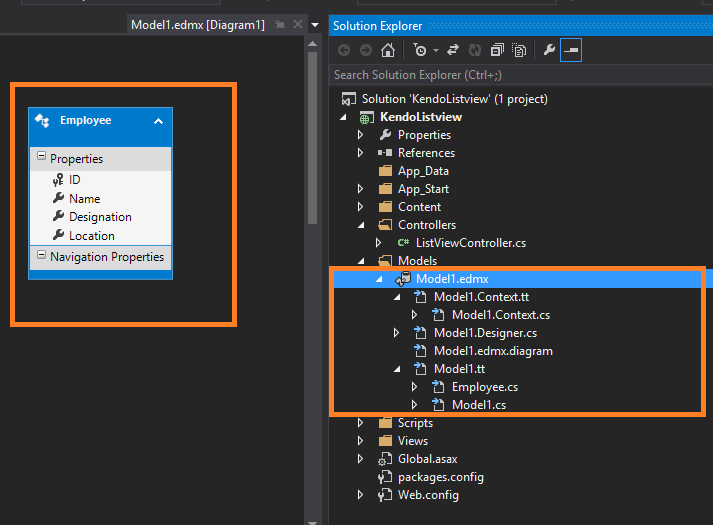Open the Pending Changes Filter dropdown arrow
The width and height of the screenshot is (713, 525).
(x=436, y=50)
